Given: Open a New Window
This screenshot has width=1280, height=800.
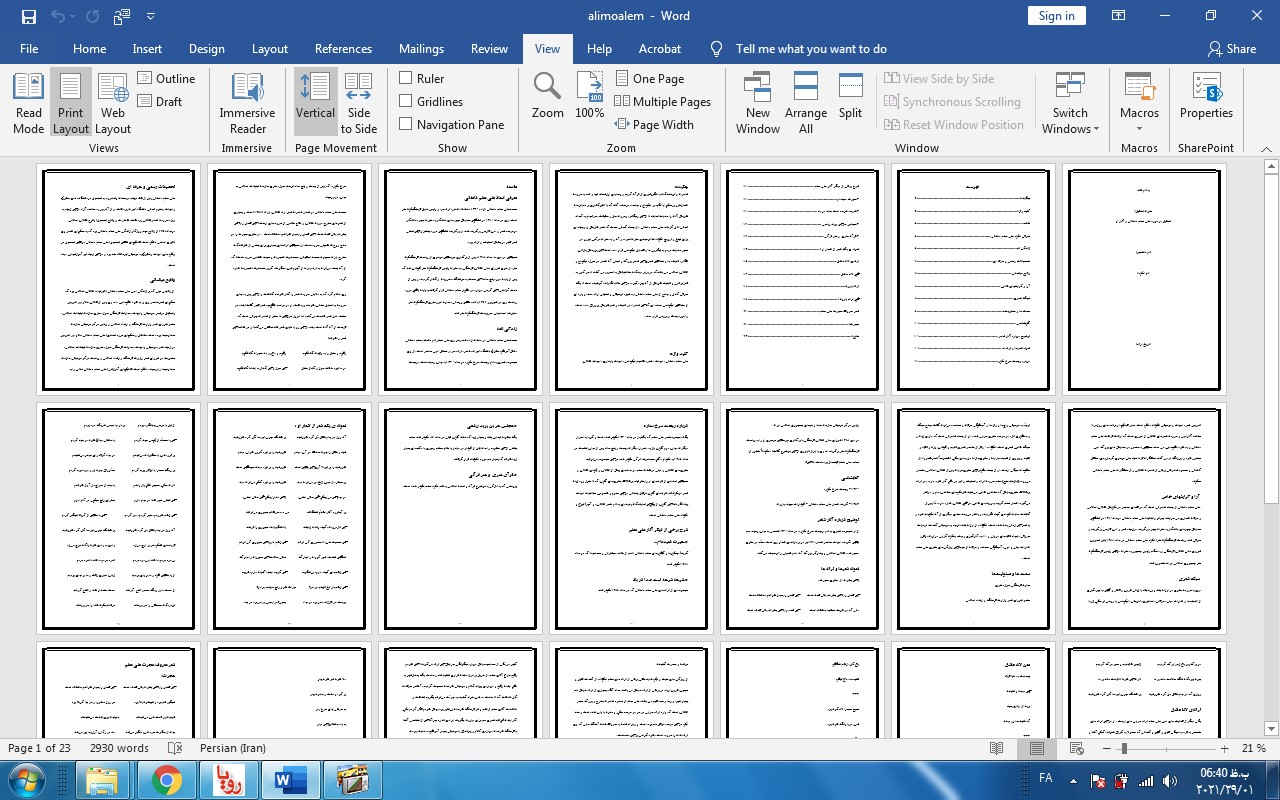Looking at the screenshot, I should pos(757,103).
